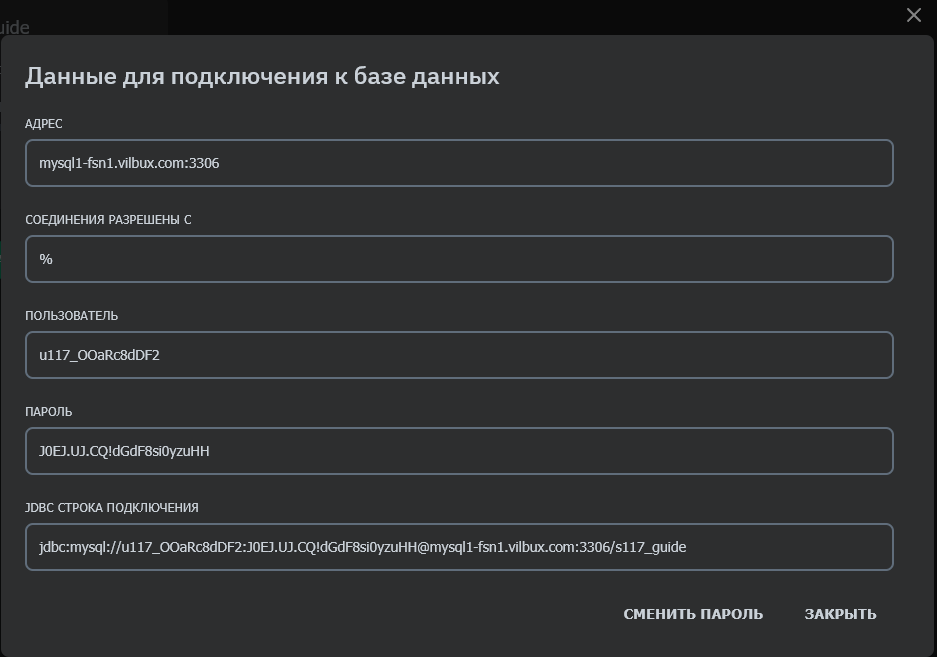
Task: Click the СОЕДИНЕНИЯ РАЗРЕШЕНЫ С field
Action: pyautogui.click(x=459, y=258)
